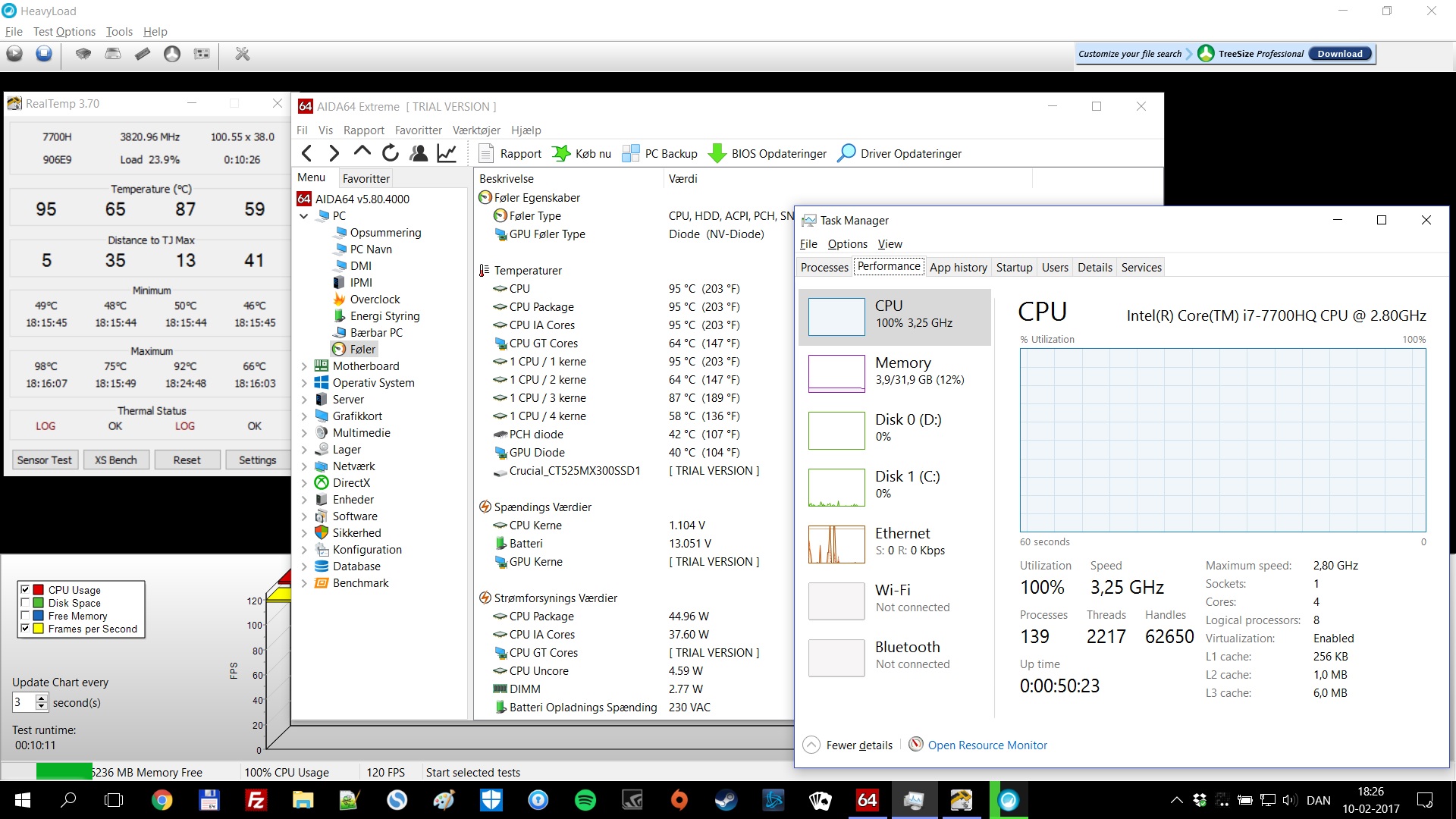Screen dimensions: 1456x819
Task: Open Resource Monitor link
Action: pos(987,745)
